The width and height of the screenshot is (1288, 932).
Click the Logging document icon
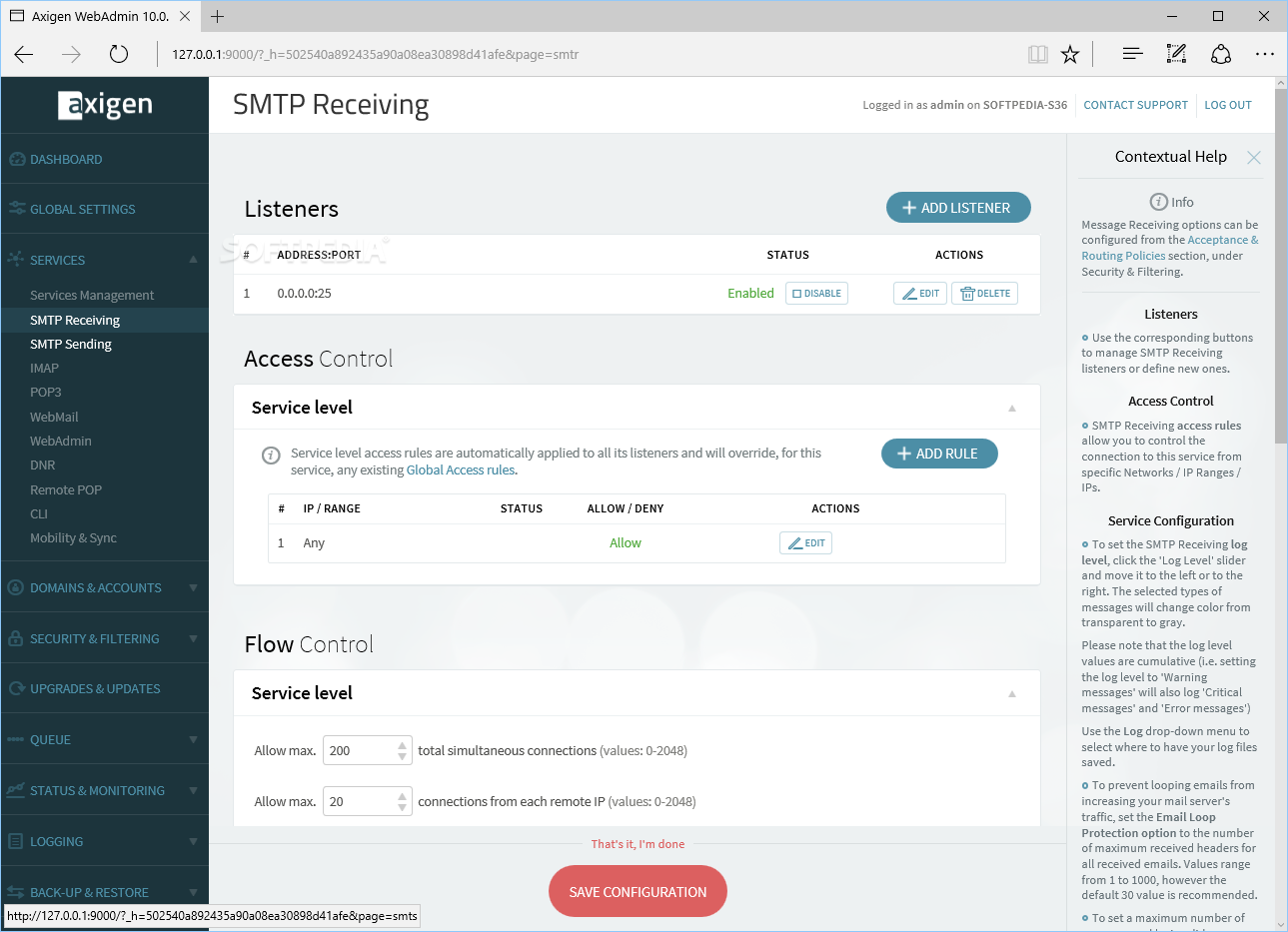[x=16, y=841]
